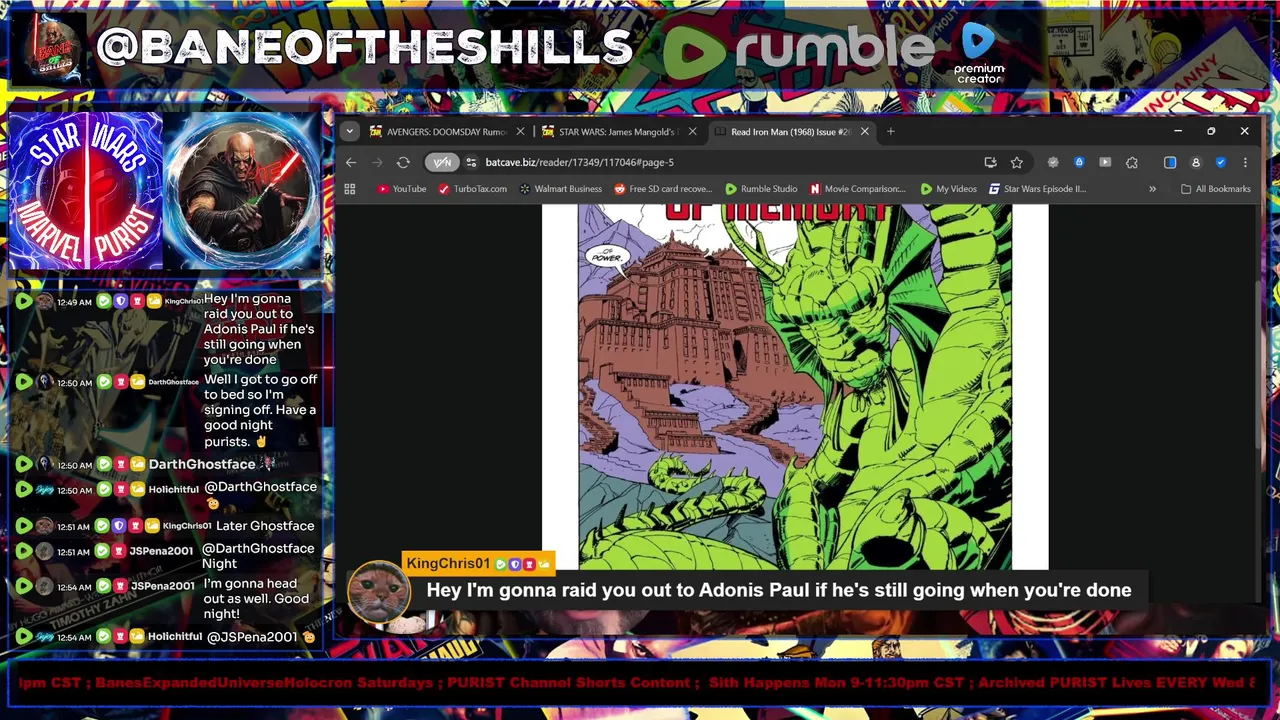Viewport: 1280px width, 720px height.
Task: Click the install/cast icon in address bar
Action: pyautogui.click(x=990, y=162)
